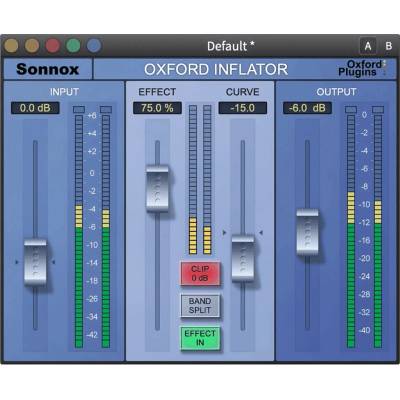Click the left input level meter

[79, 232]
